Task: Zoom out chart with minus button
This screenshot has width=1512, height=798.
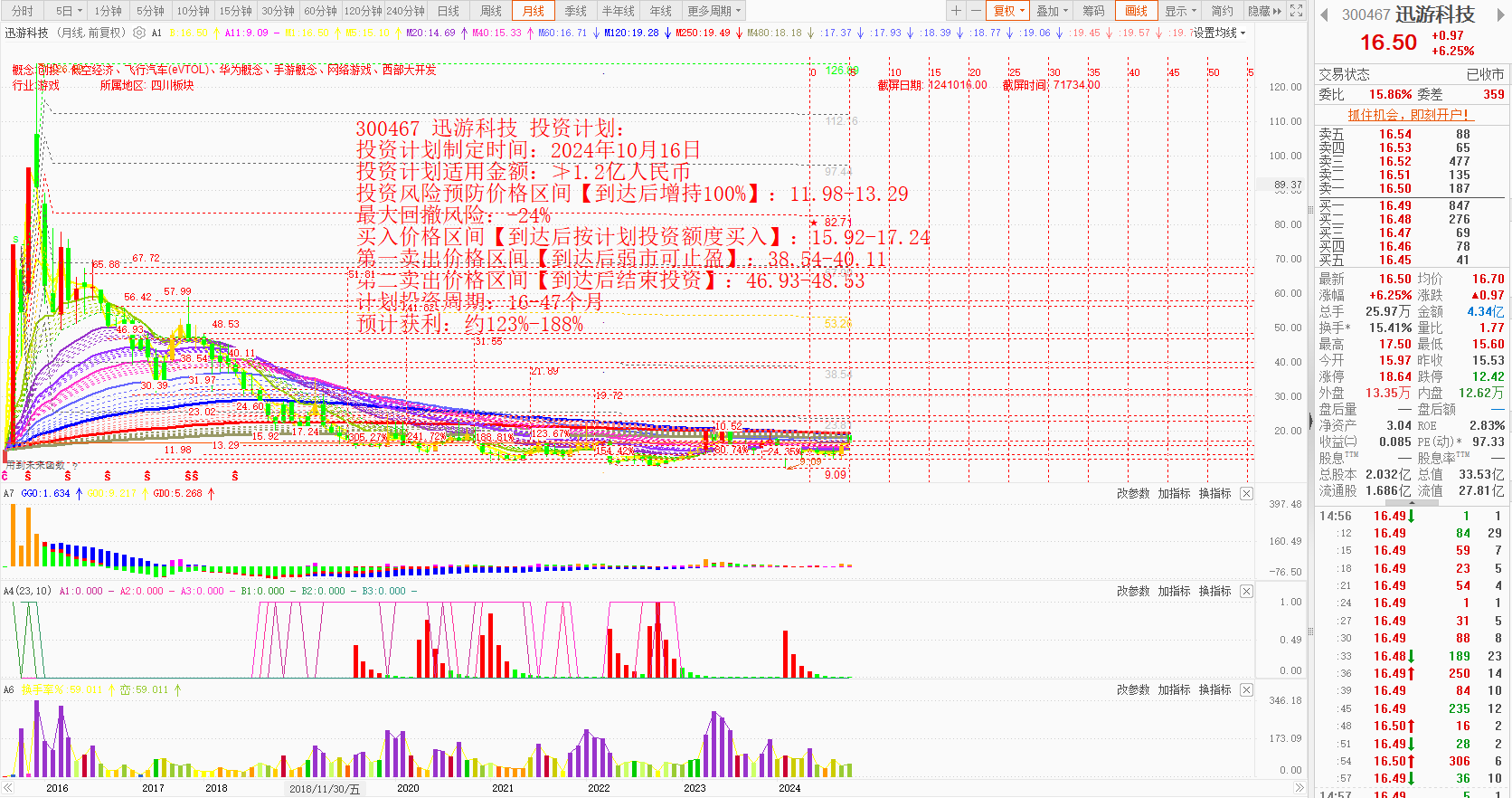Action: pos(975,11)
